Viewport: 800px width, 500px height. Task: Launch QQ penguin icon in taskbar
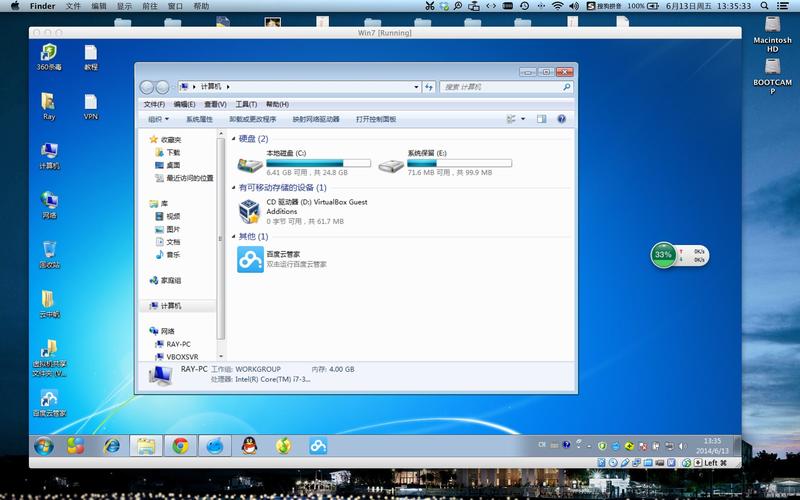[x=249, y=446]
